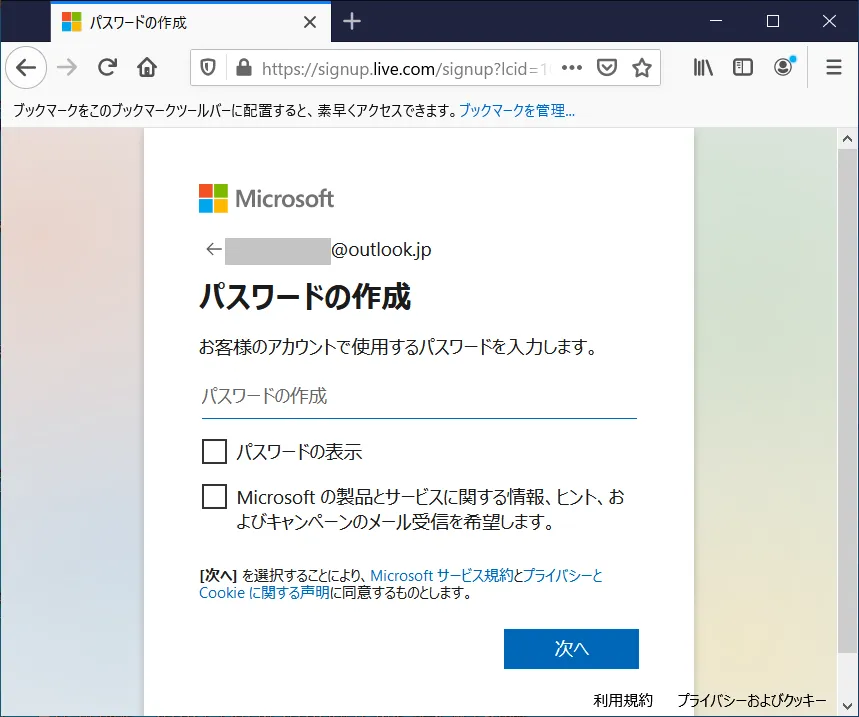Open a new tab with plus icon
The image size is (859, 717).
(352, 21)
